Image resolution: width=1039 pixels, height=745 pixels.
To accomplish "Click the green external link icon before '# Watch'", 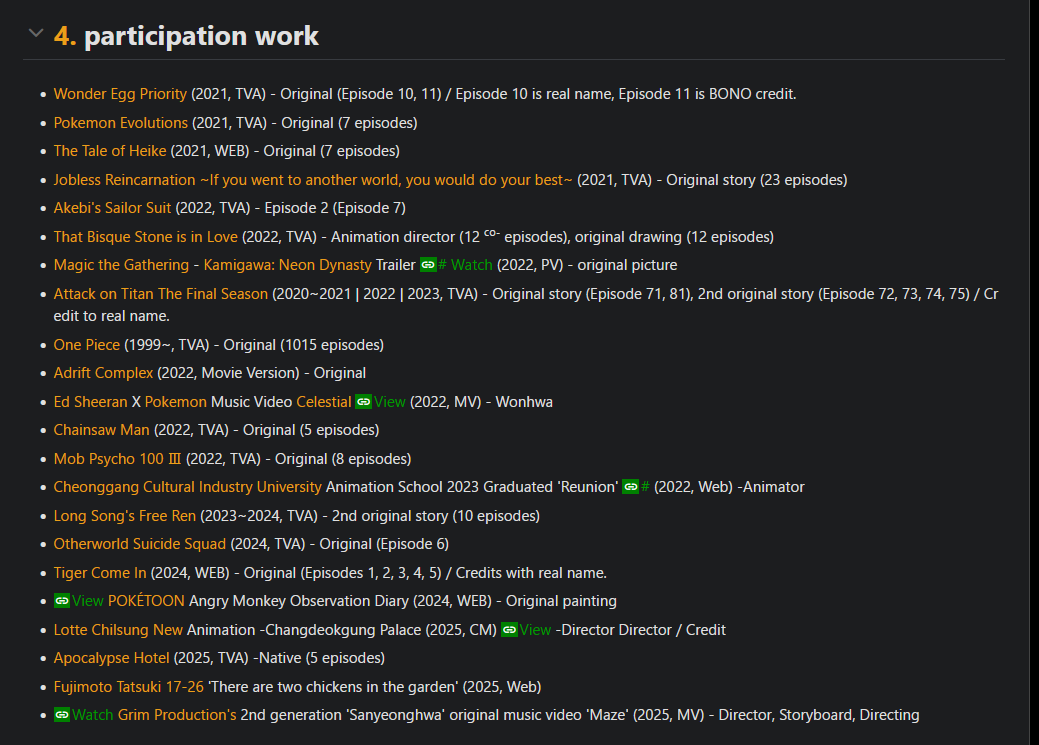I will tap(428, 265).
